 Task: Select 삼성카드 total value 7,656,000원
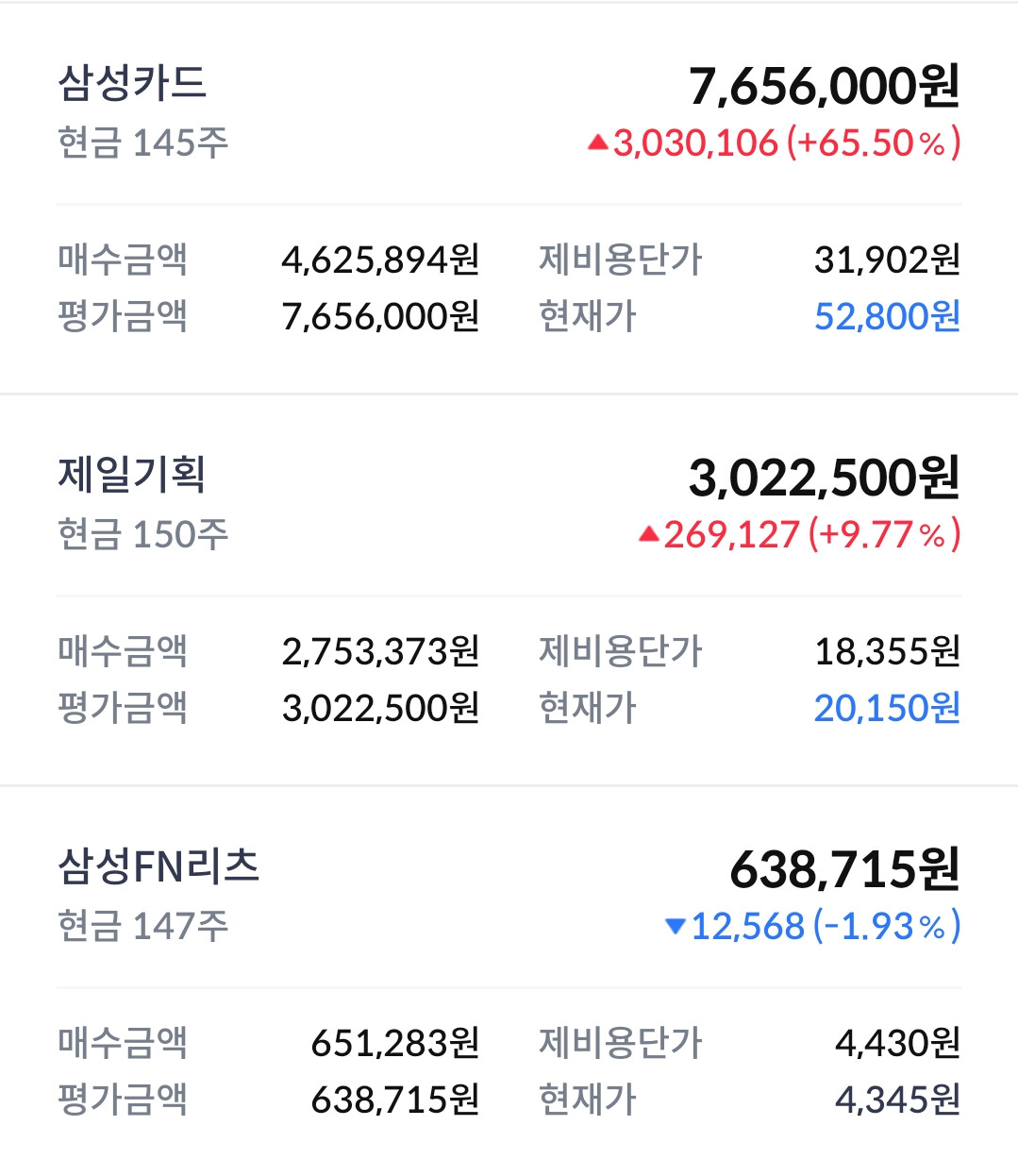coord(824,86)
